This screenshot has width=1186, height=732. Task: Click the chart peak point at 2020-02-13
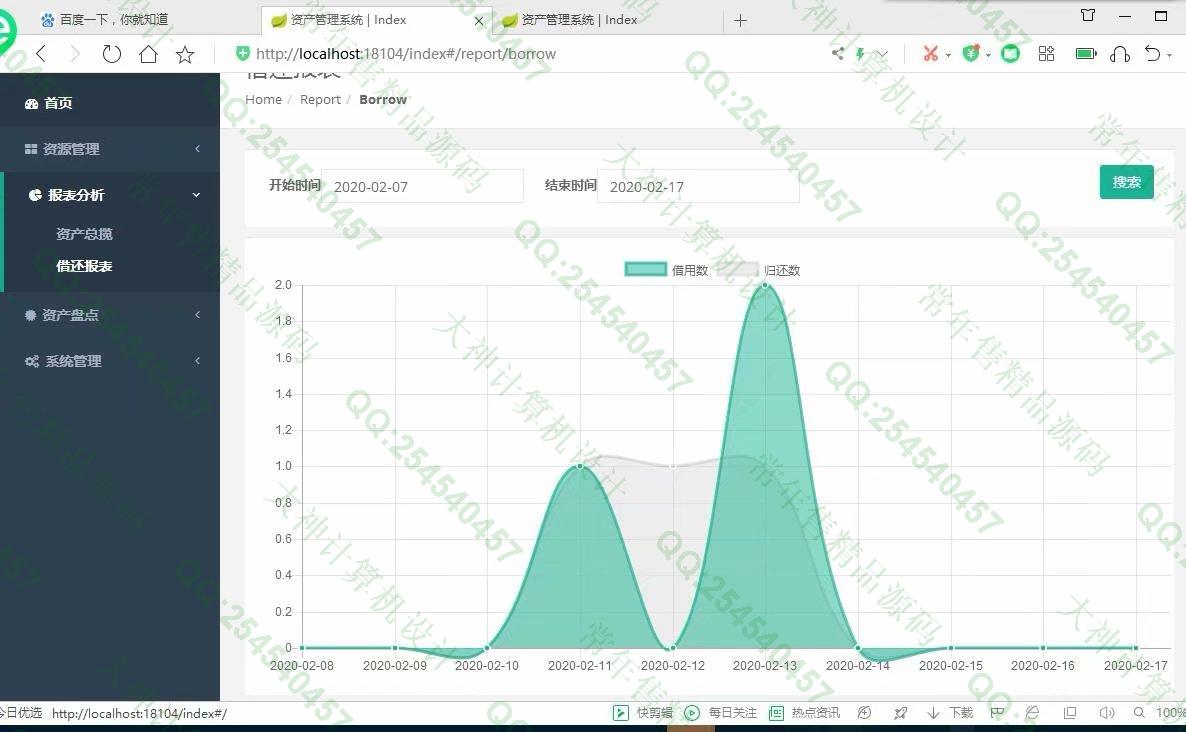click(765, 285)
